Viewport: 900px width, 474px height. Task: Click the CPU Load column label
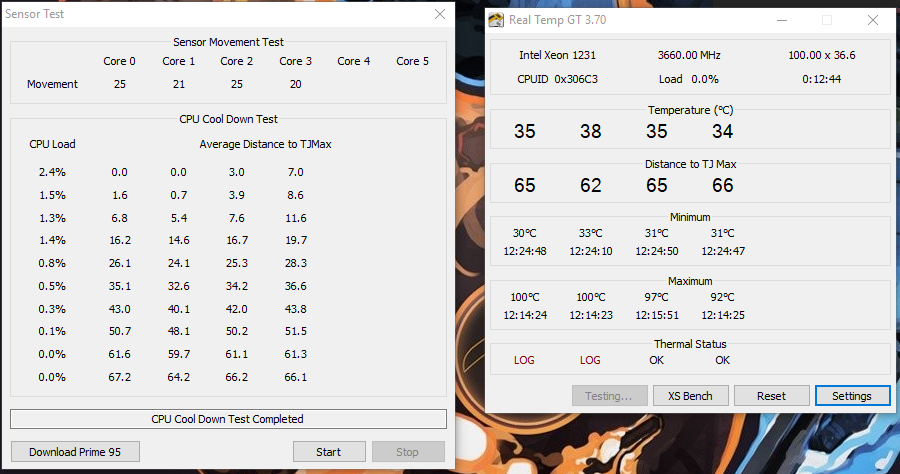(52, 144)
